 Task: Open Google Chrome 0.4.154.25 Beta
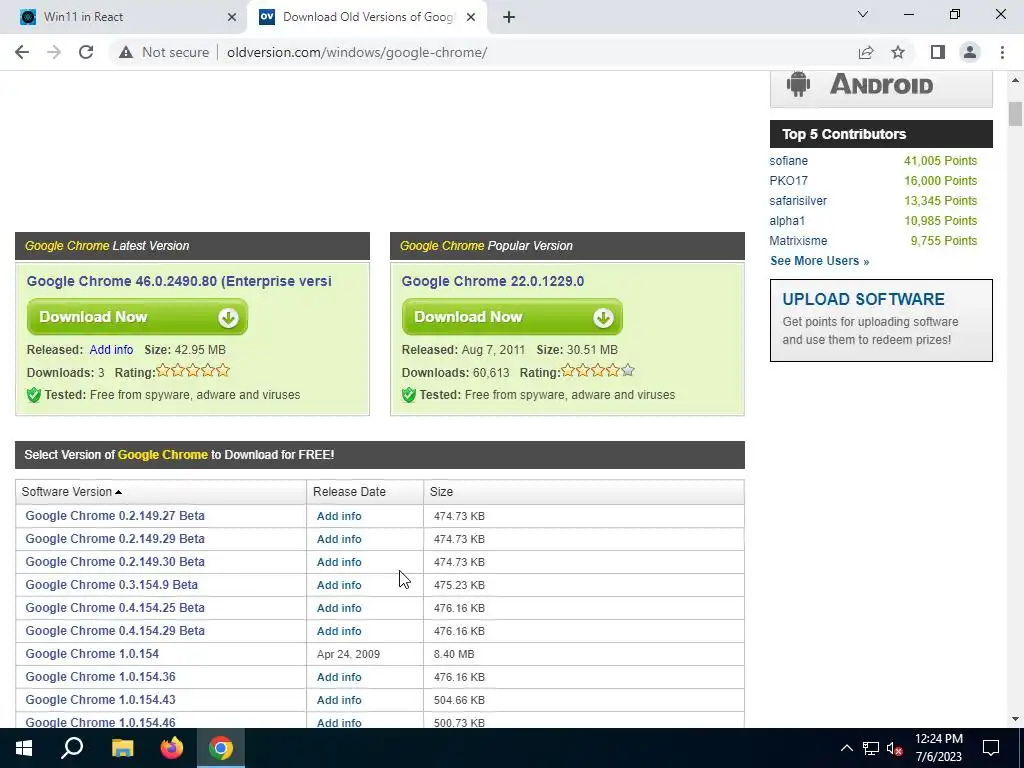pos(115,607)
